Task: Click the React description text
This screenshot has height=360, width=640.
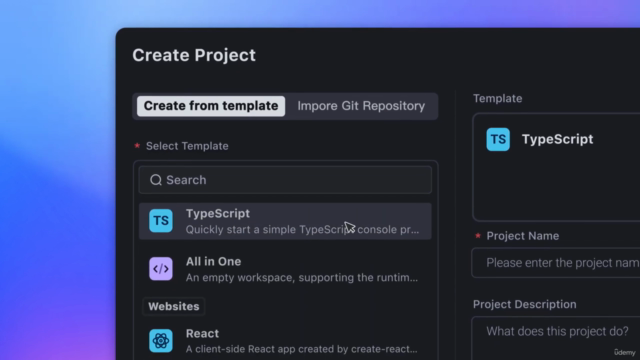Action: (x=302, y=349)
